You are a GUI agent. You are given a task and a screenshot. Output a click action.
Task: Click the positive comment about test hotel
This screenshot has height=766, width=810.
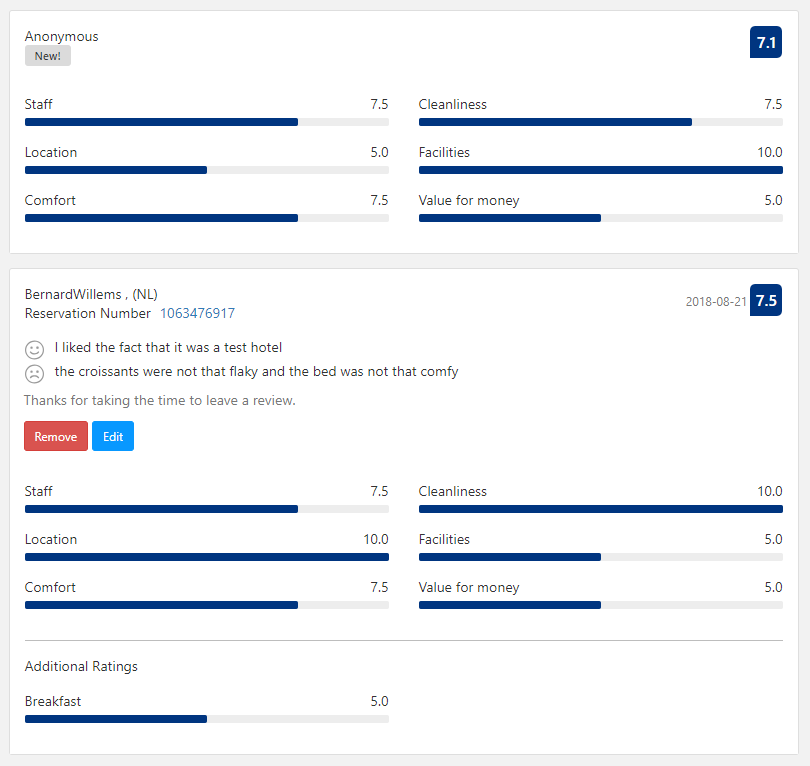[168, 347]
